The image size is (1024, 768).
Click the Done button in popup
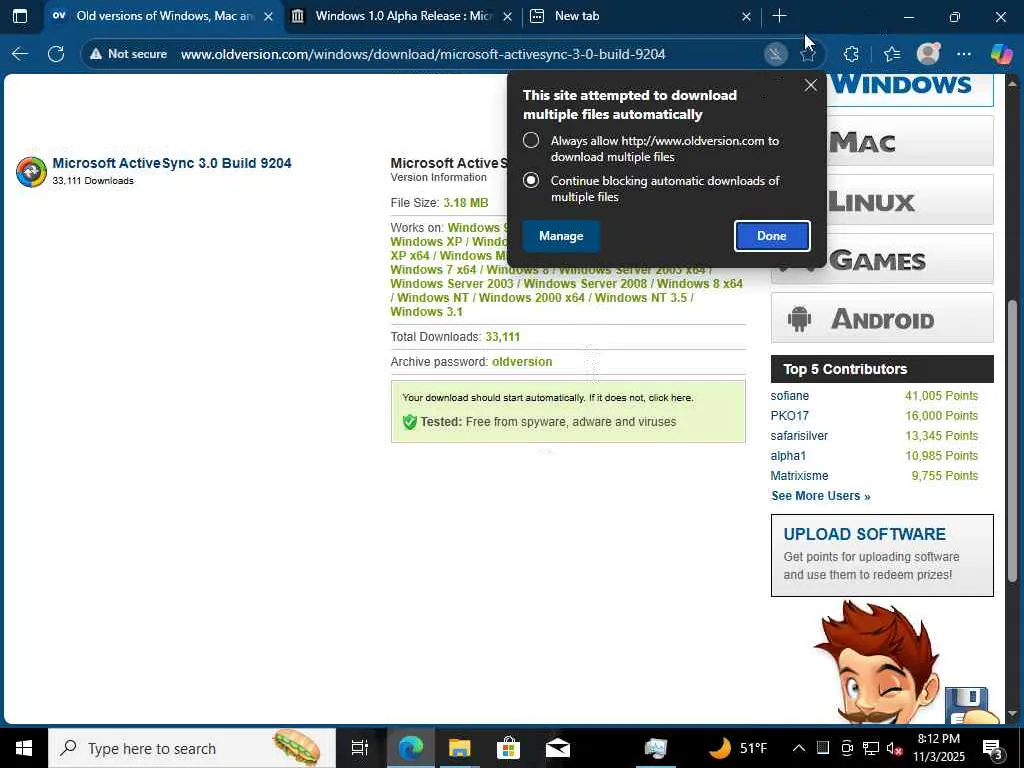click(772, 236)
